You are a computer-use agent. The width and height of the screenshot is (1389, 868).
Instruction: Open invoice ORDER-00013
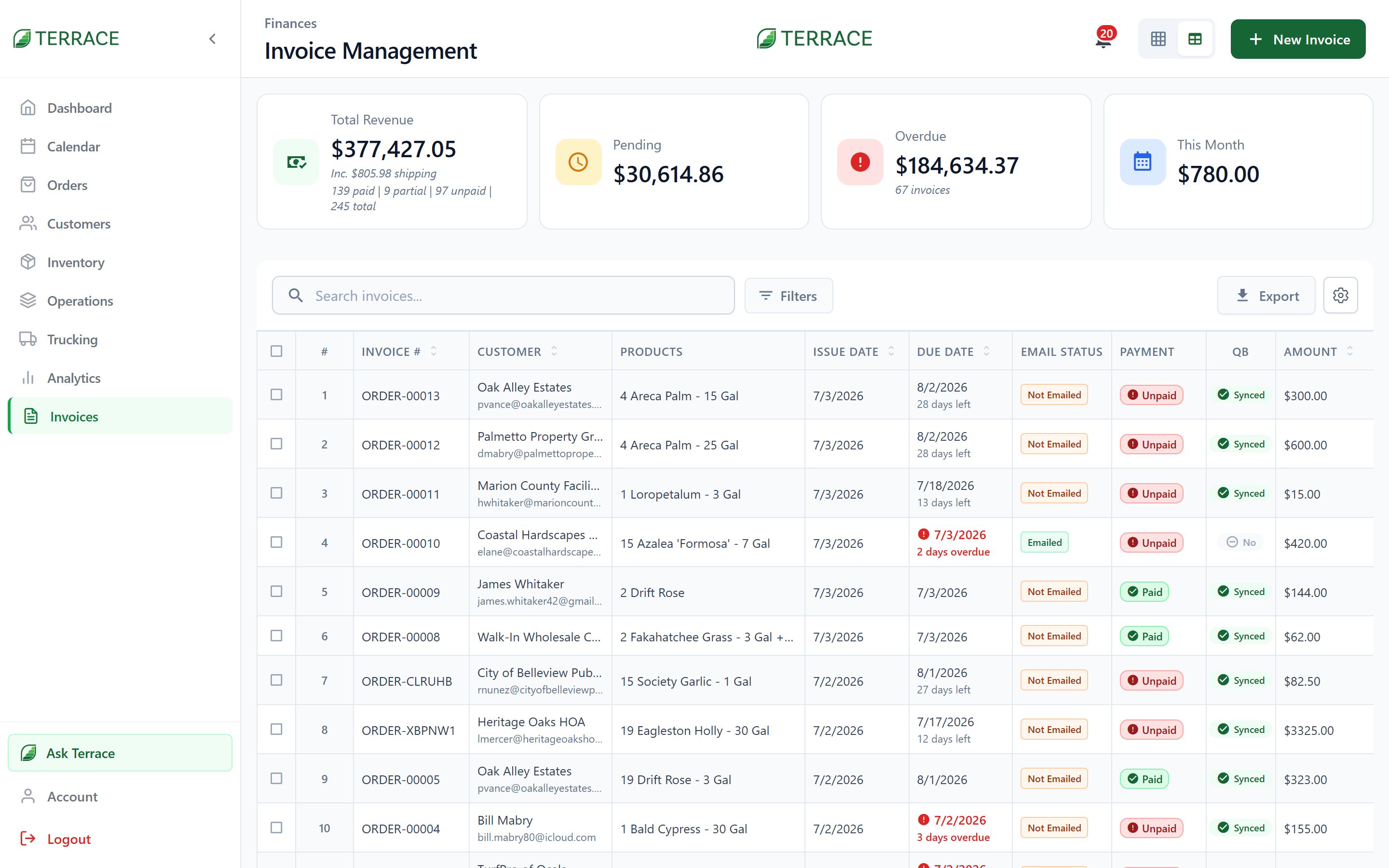point(401,395)
